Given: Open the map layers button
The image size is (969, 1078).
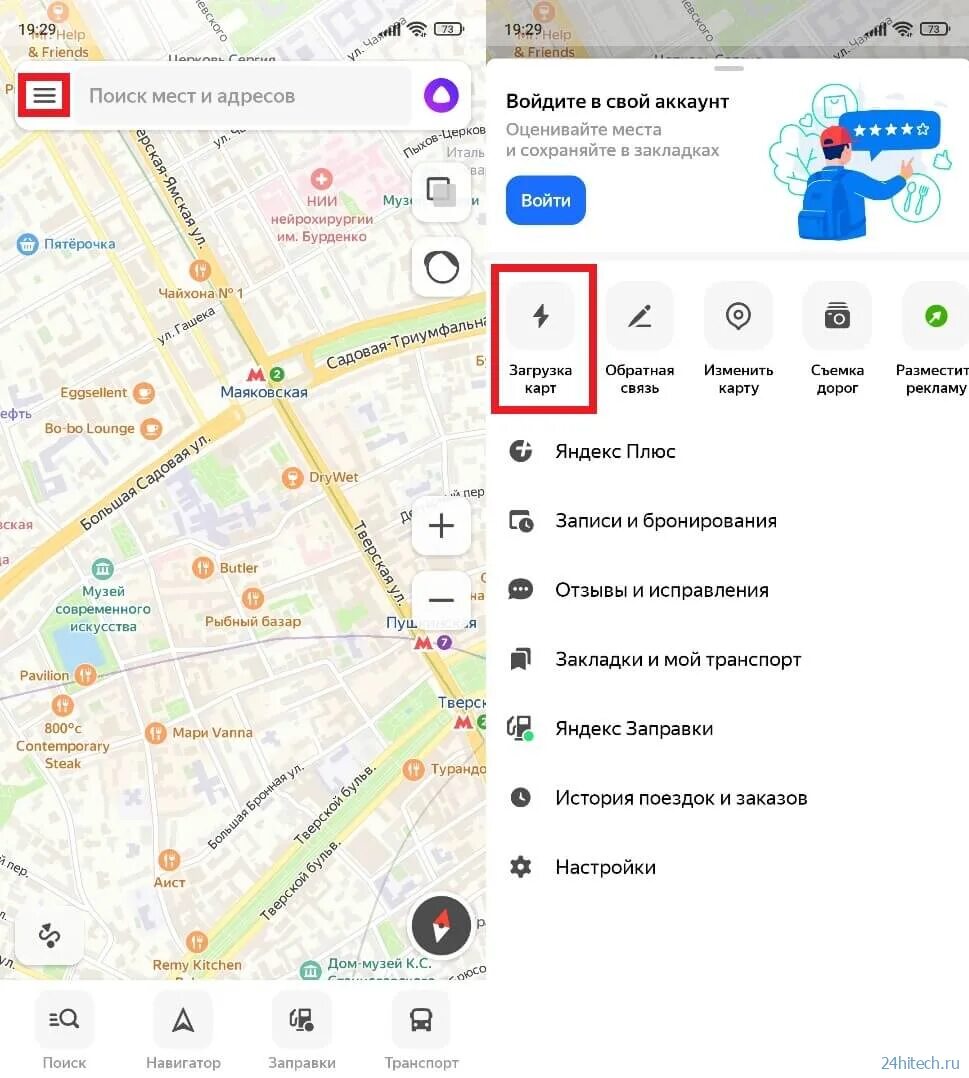Looking at the screenshot, I should [x=441, y=191].
